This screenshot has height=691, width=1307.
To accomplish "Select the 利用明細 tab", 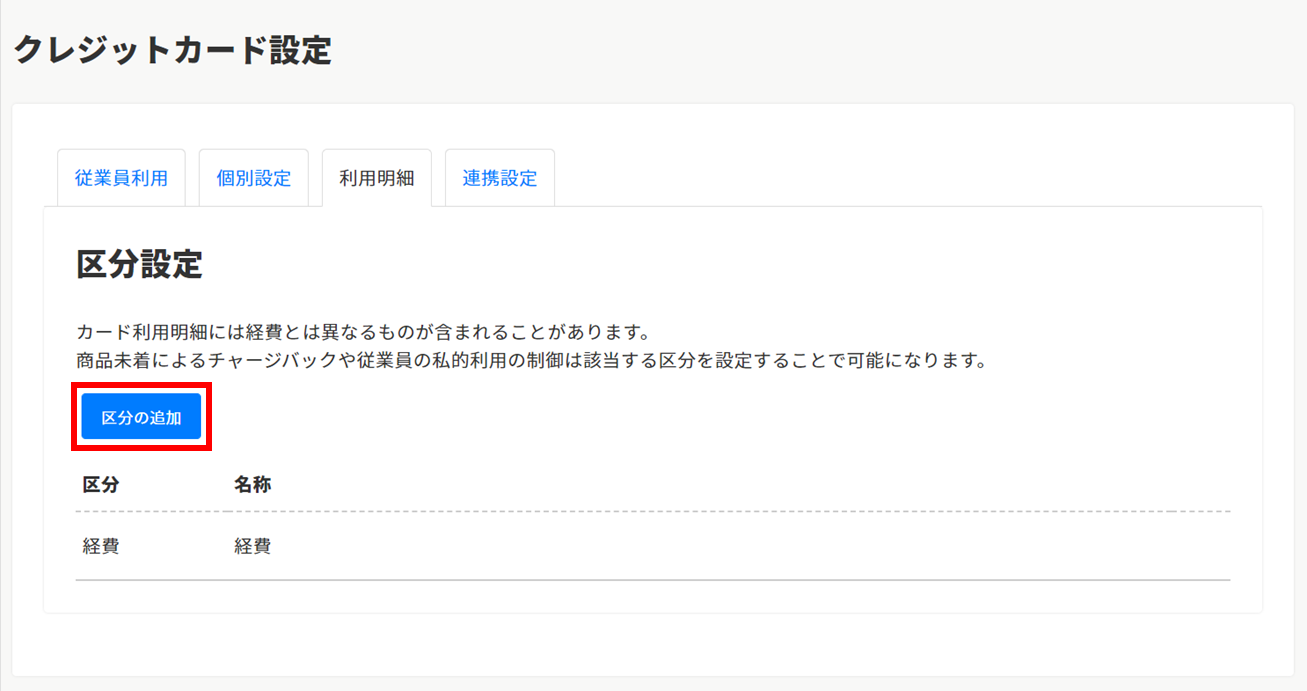I will (376, 178).
